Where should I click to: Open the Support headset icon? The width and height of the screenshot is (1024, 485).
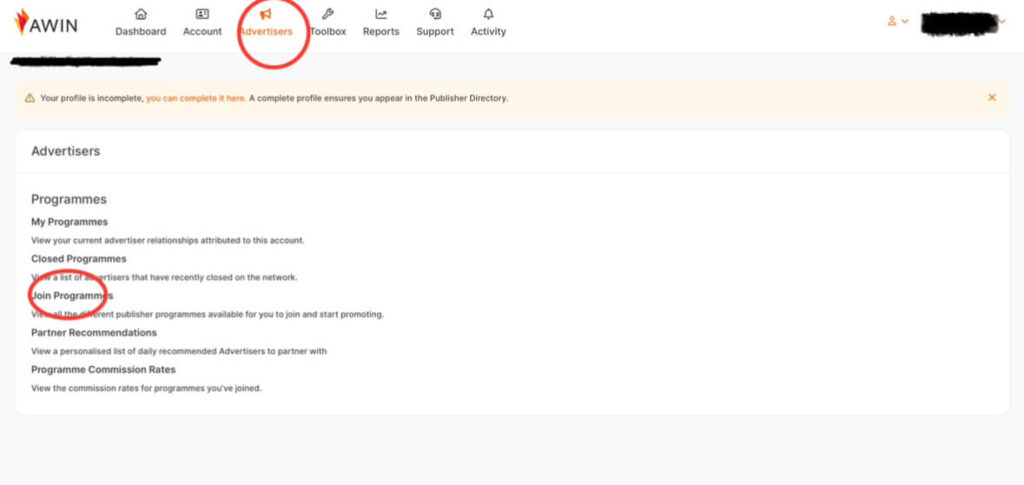435,14
